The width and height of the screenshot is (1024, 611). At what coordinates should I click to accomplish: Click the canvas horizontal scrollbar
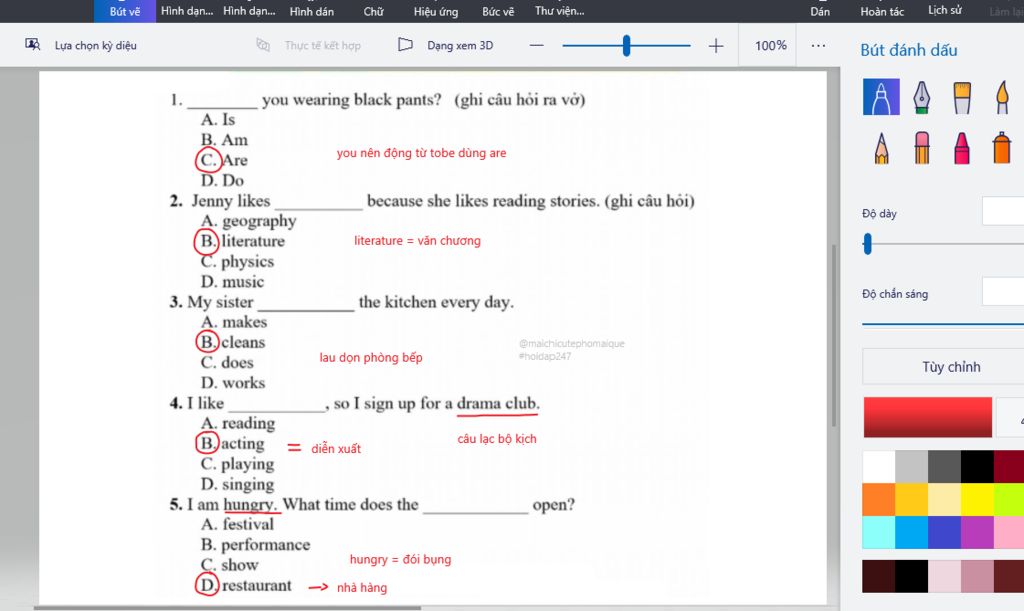227,608
